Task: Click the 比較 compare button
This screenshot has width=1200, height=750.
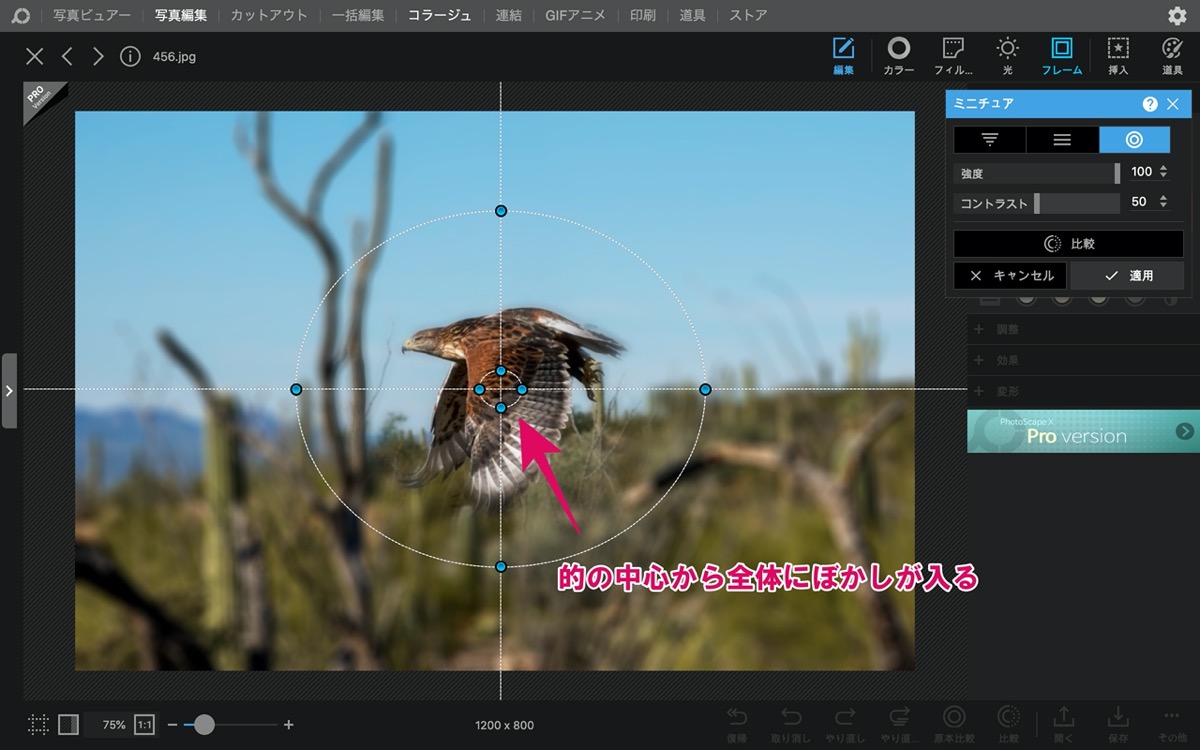Action: pos(1068,244)
